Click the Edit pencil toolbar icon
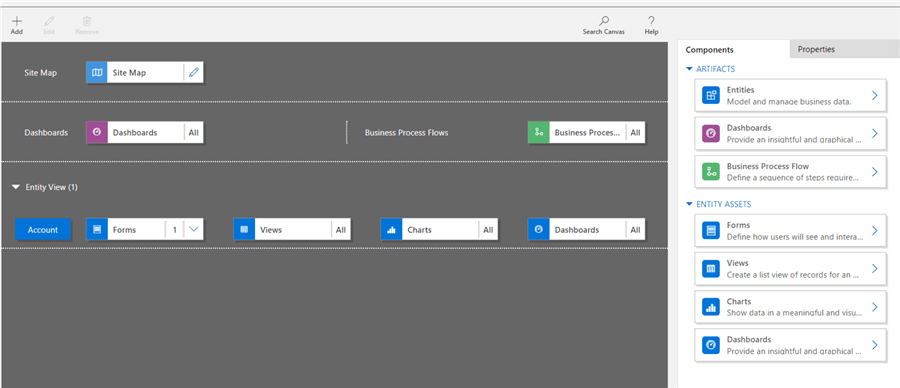 coord(49,21)
